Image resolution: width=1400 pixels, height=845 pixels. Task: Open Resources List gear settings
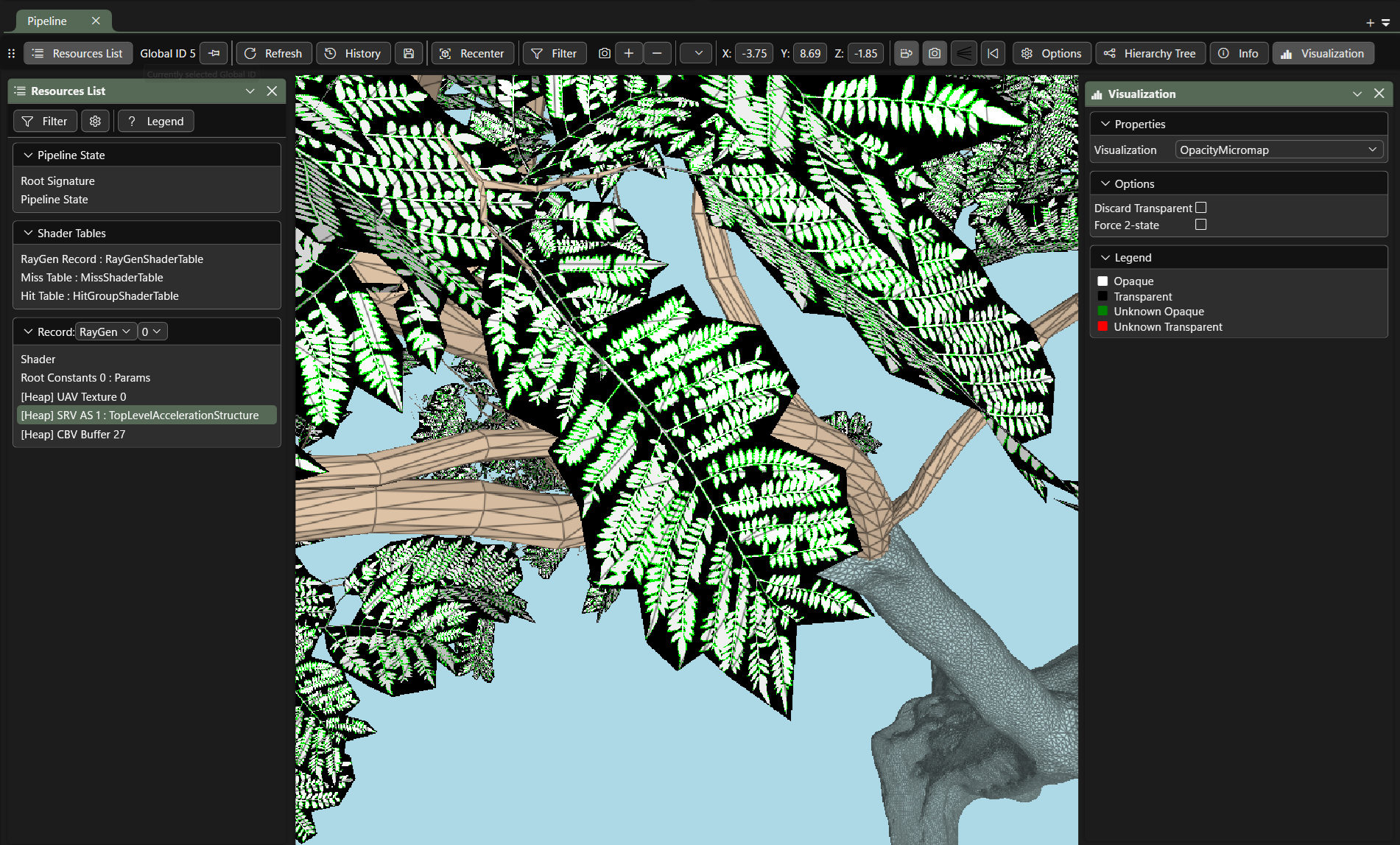click(95, 121)
